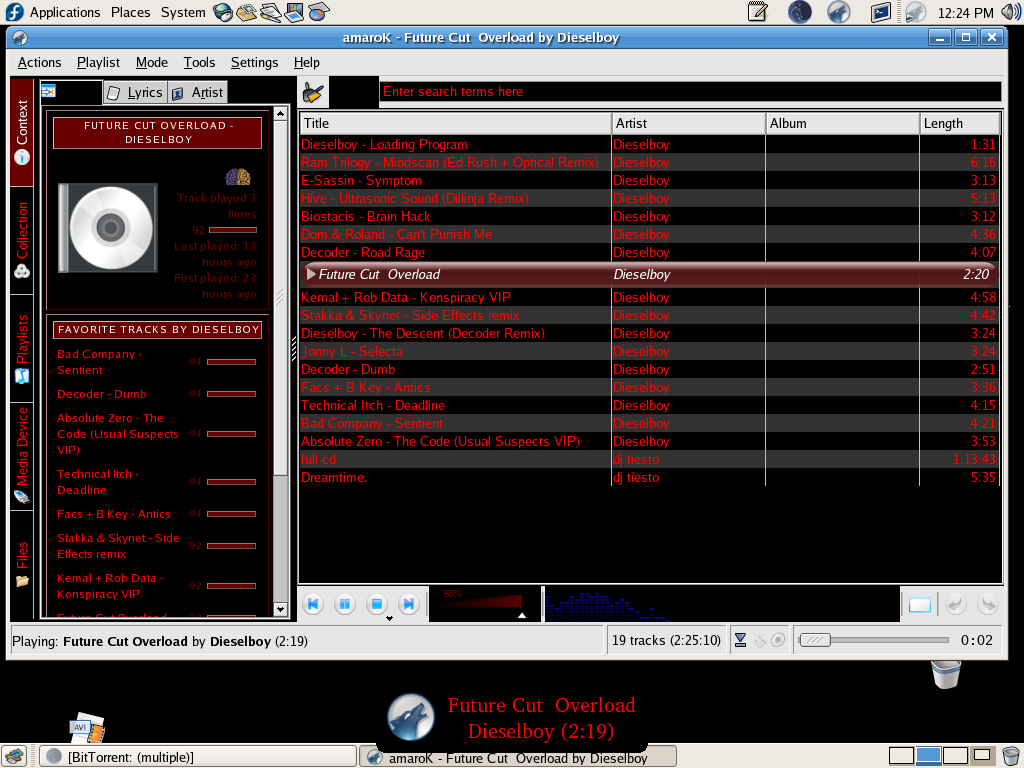The height and width of the screenshot is (768, 1024).
Task: Pause the playing track
Action: point(345,604)
